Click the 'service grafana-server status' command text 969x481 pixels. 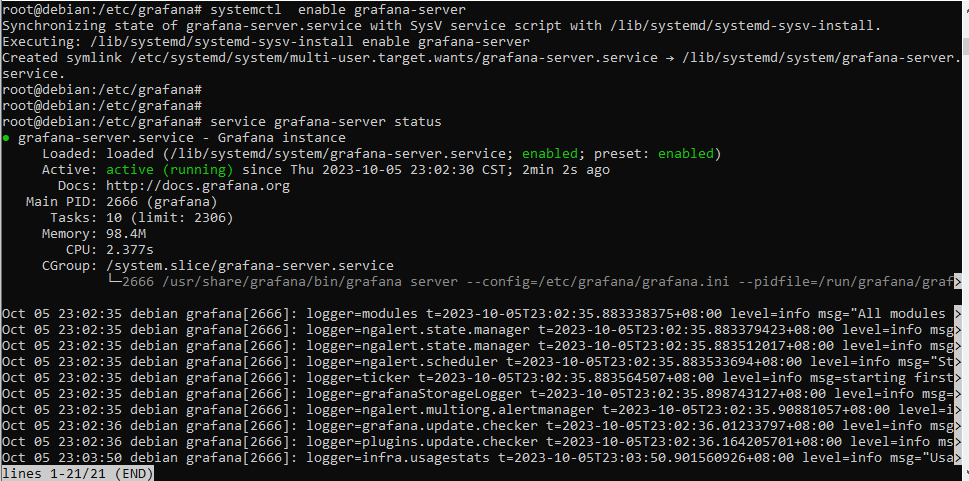[326, 122]
